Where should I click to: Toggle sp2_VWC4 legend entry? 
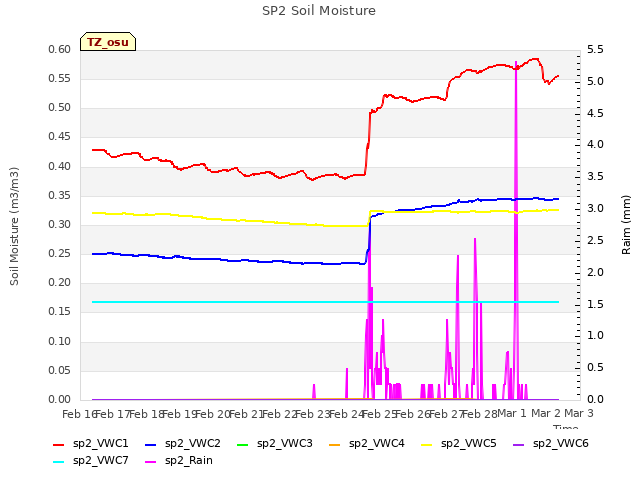click(367, 443)
